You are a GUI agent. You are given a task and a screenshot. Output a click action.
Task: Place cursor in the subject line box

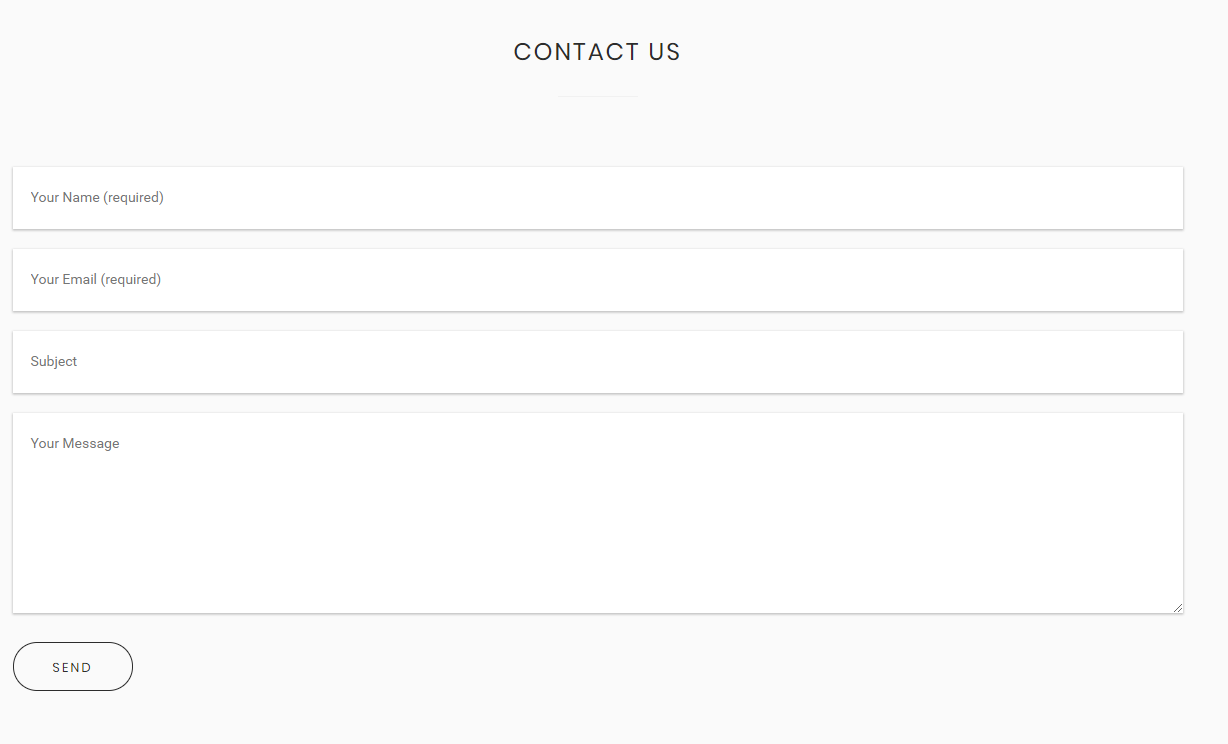pyautogui.click(x=597, y=362)
